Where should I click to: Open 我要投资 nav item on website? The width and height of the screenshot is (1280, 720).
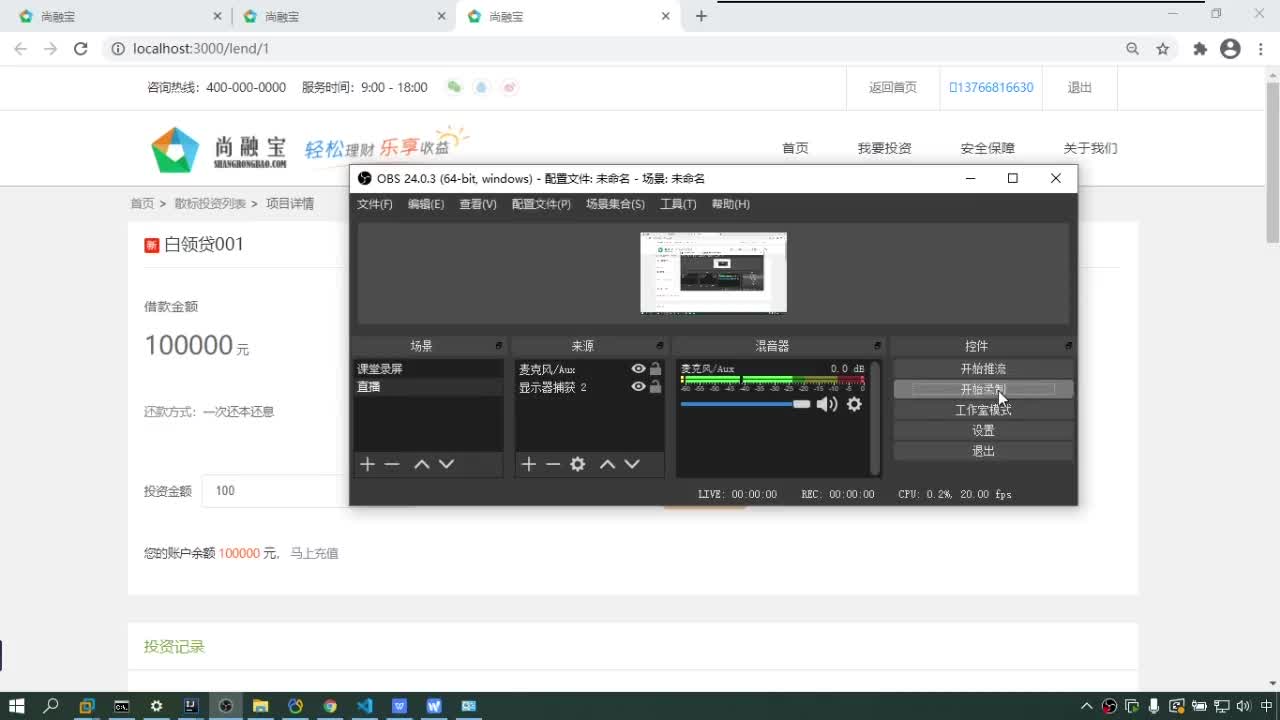884,148
